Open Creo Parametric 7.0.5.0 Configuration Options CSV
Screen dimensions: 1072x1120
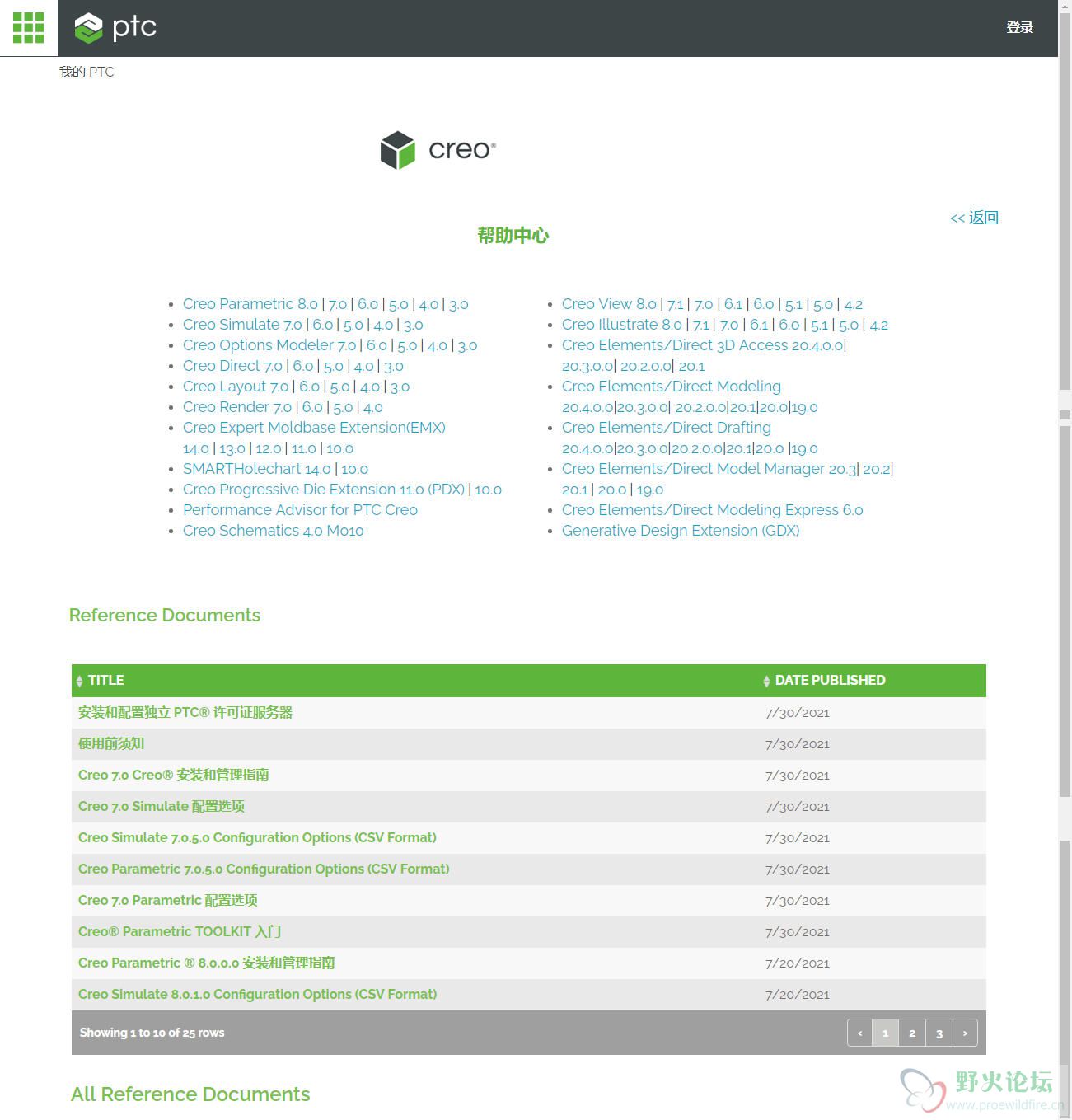click(x=264, y=869)
